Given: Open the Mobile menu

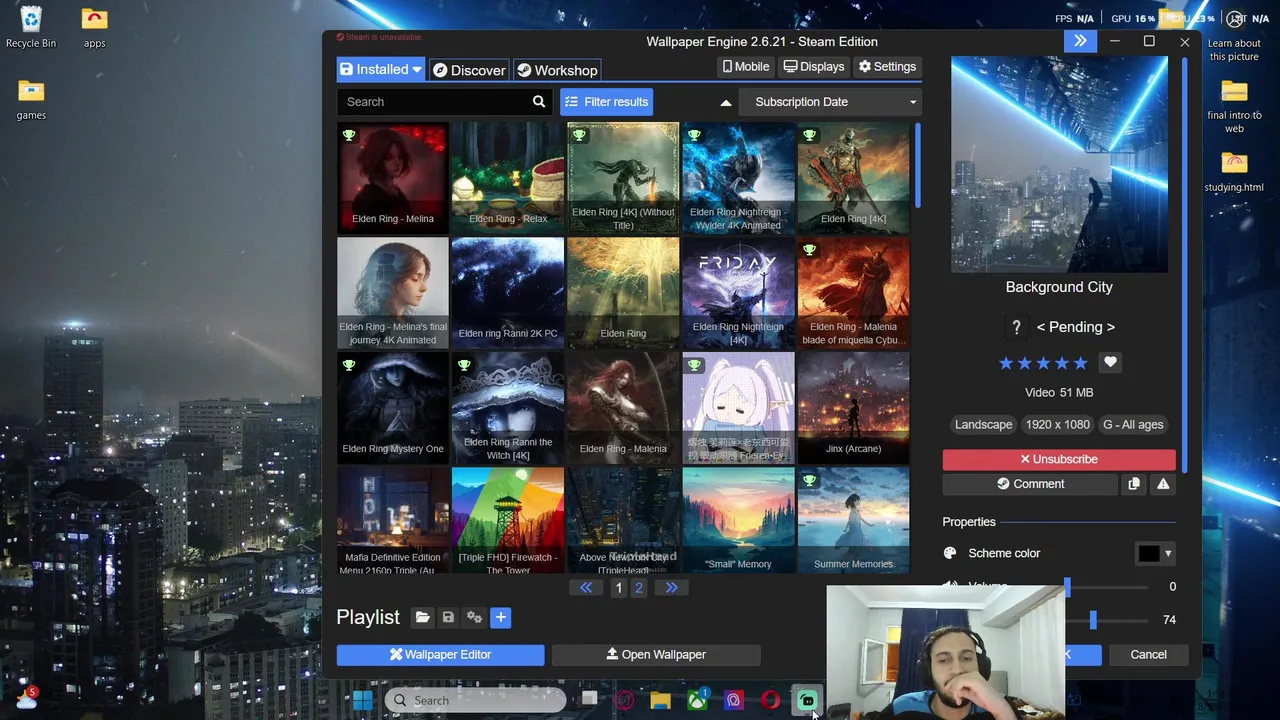Looking at the screenshot, I should click(746, 66).
